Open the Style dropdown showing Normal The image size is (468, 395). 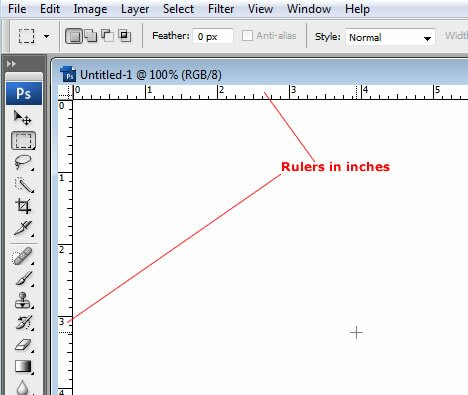tap(390, 37)
